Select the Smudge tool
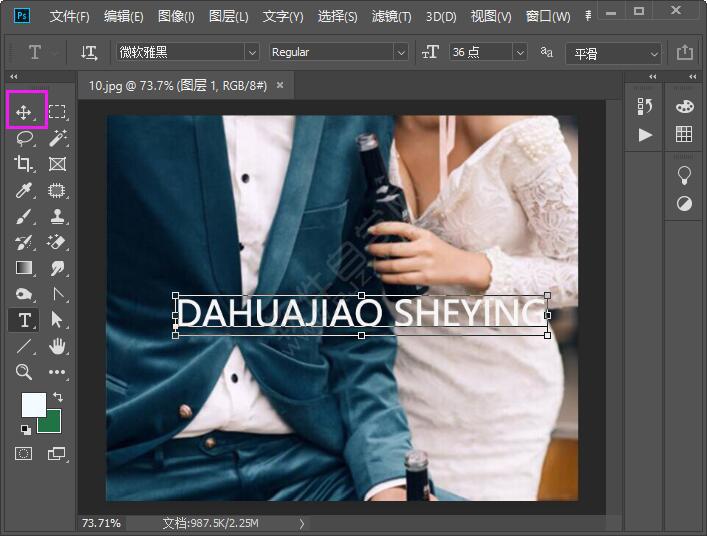Screen dimensions: 707x536 coord(57,268)
